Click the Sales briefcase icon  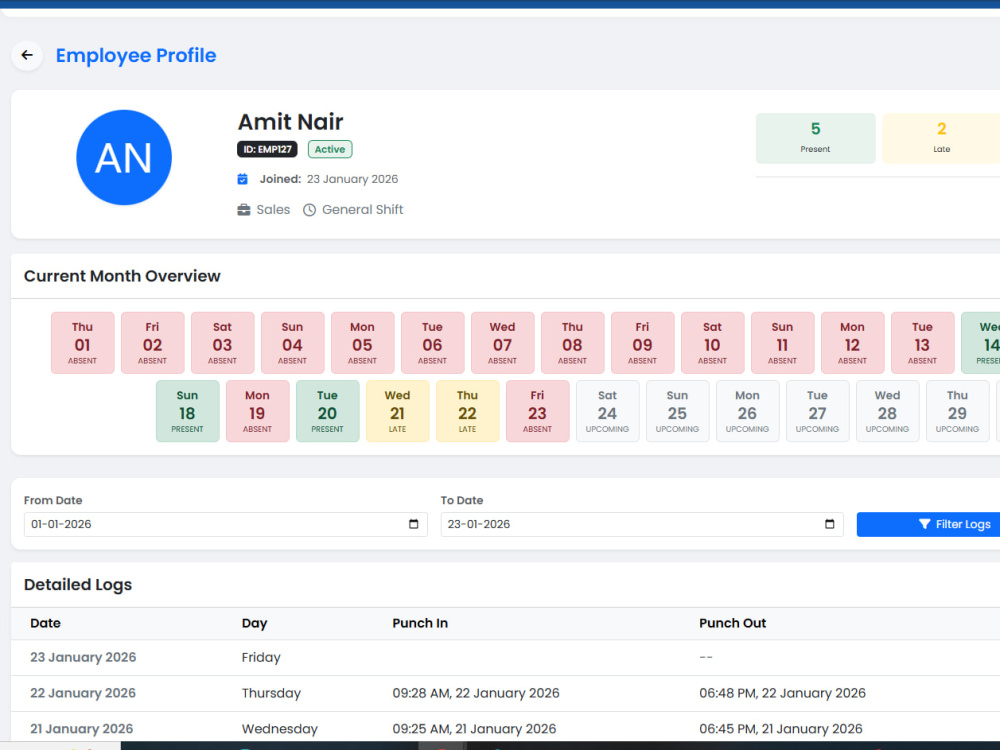(244, 210)
